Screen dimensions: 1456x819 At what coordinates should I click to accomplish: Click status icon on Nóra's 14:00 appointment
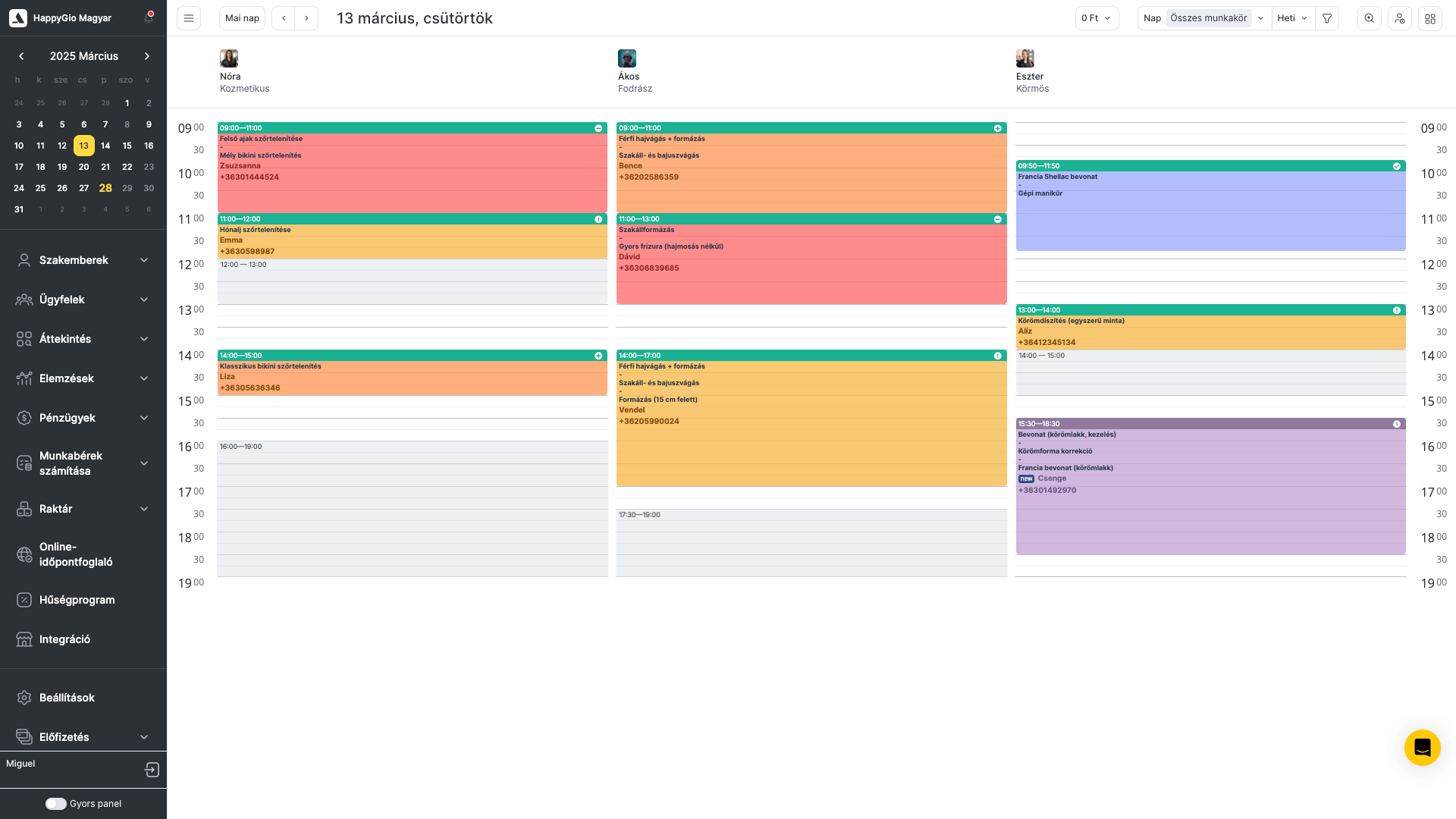(598, 356)
